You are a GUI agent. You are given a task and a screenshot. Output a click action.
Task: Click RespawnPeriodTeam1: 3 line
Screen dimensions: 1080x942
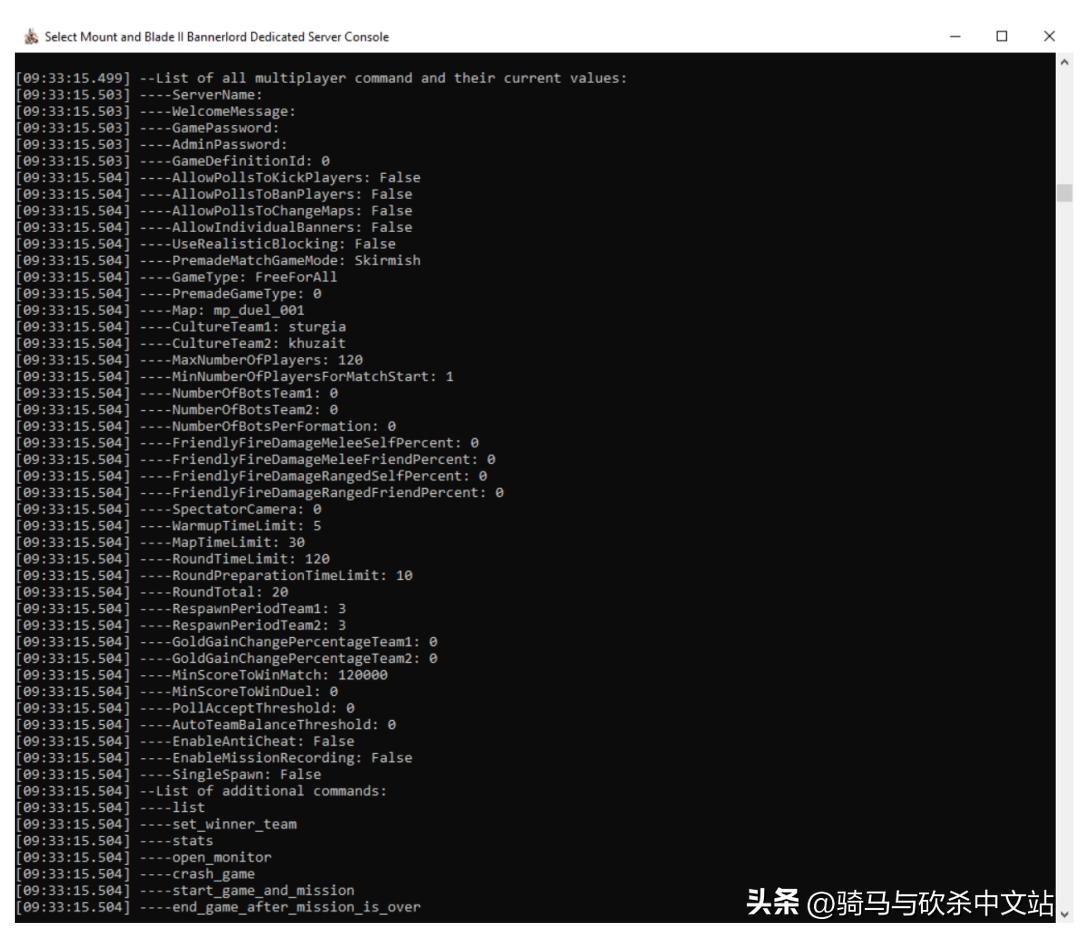(180, 609)
